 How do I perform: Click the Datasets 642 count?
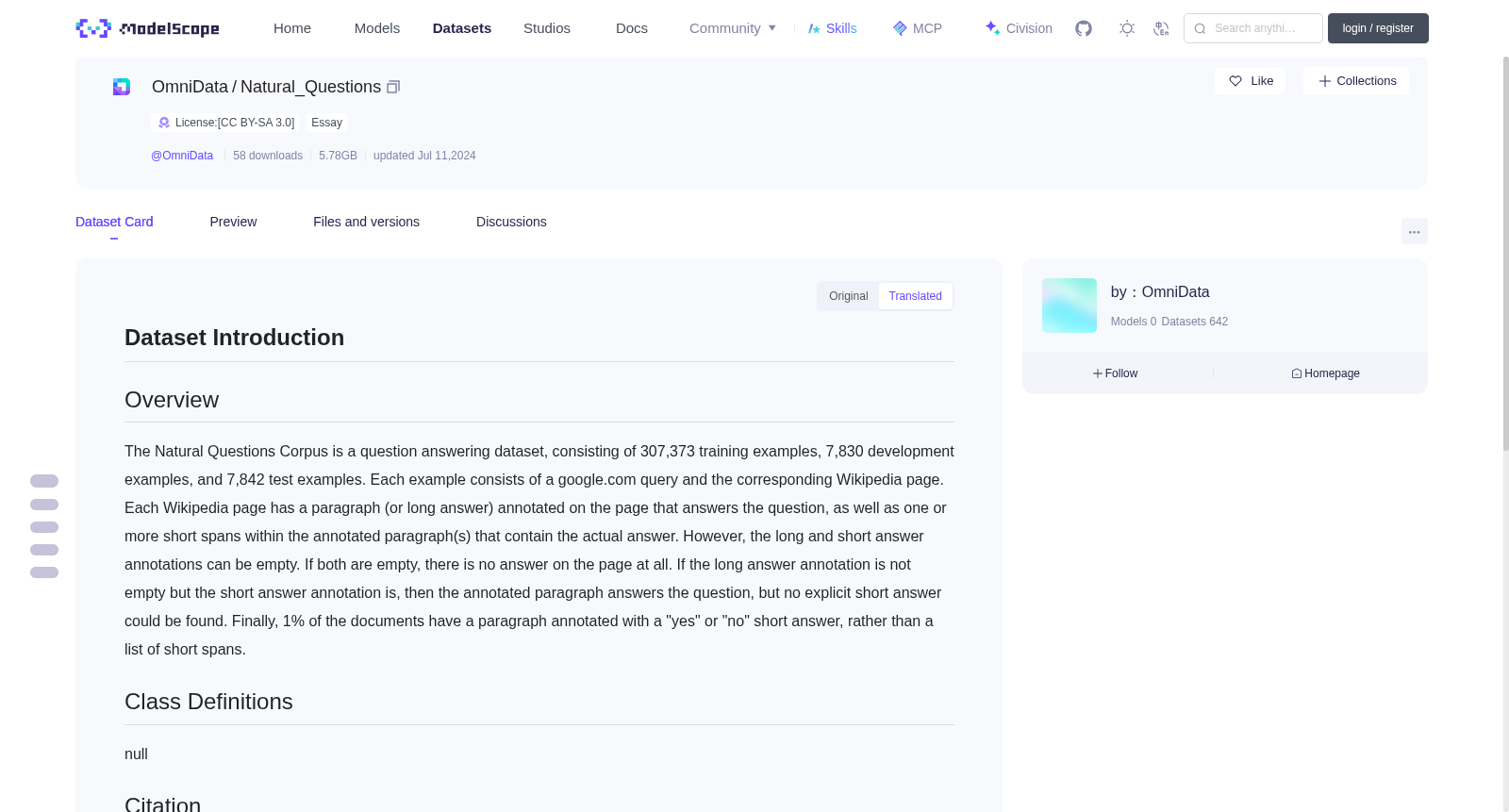pos(1195,322)
